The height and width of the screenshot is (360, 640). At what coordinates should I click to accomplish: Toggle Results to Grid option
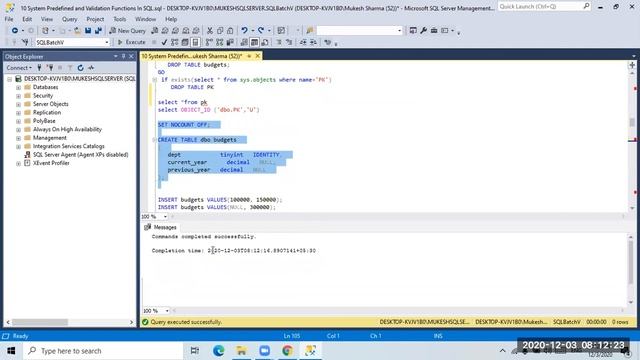click(254, 42)
